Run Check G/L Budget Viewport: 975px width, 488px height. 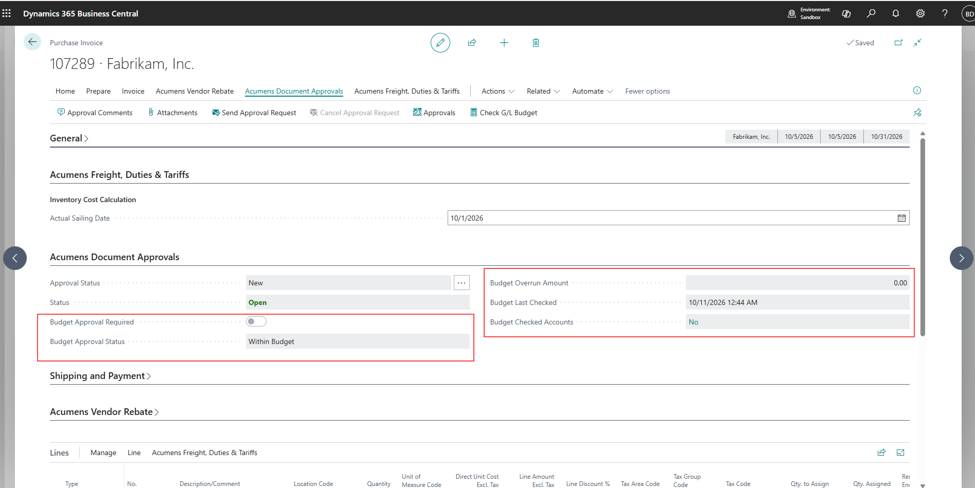[504, 113]
